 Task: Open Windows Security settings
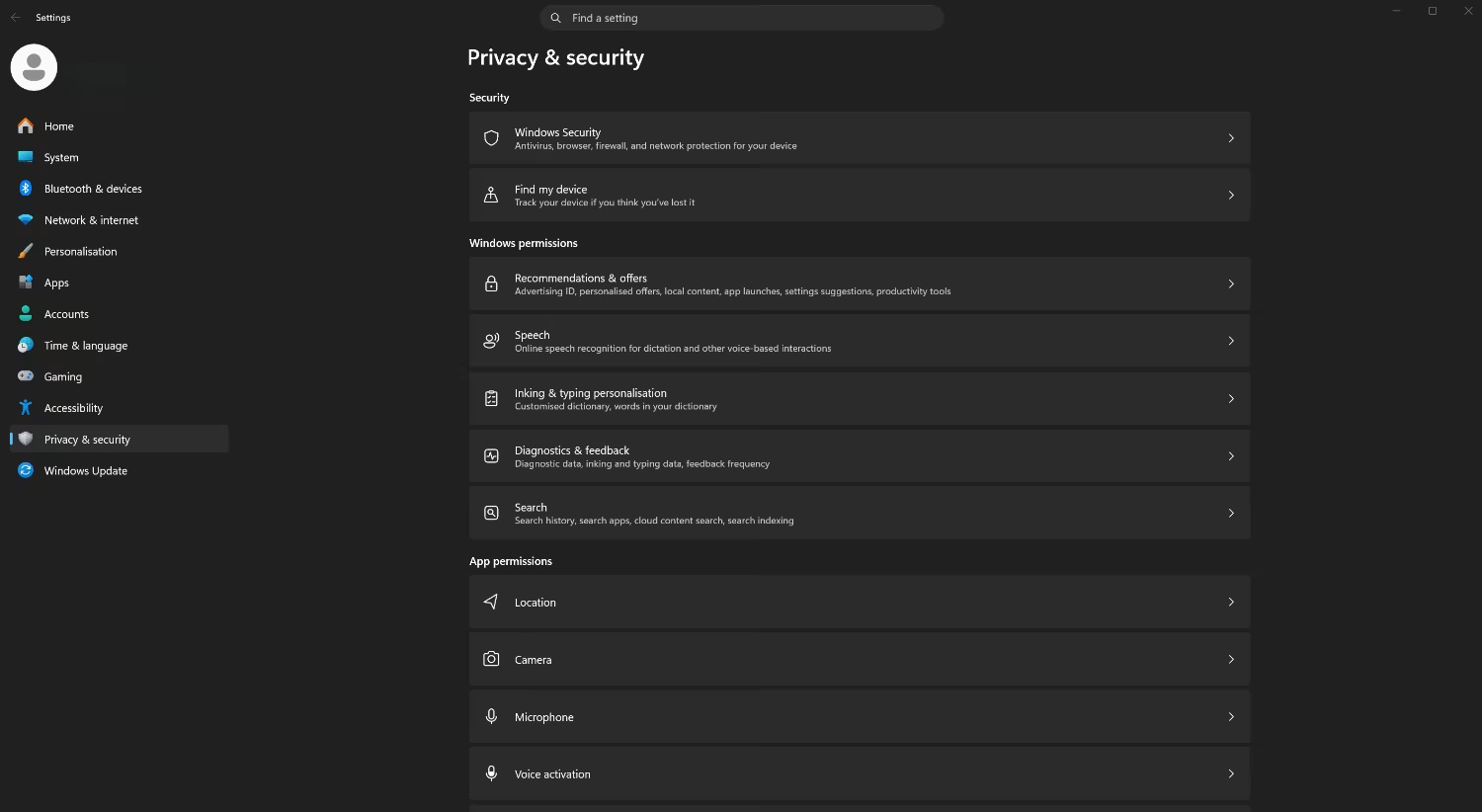(x=860, y=138)
